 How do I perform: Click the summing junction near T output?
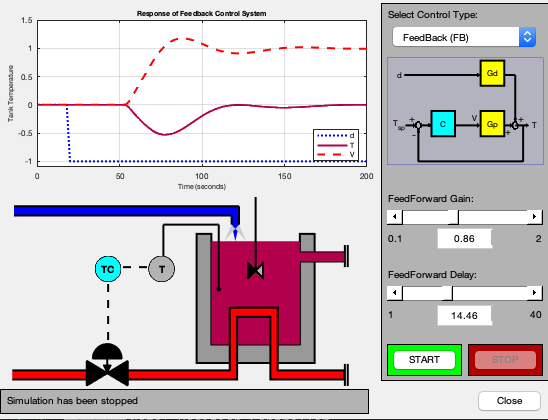tap(515, 125)
